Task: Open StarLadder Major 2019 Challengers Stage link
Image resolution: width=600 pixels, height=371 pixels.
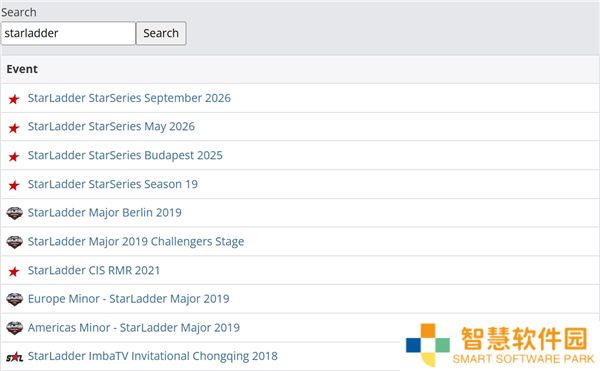Action: (136, 241)
